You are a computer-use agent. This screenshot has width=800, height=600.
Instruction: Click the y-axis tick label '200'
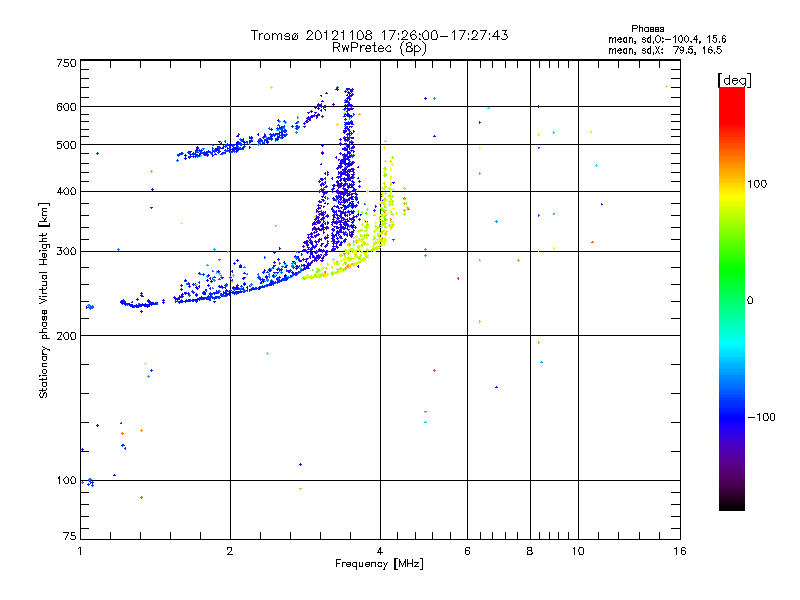tap(66, 336)
